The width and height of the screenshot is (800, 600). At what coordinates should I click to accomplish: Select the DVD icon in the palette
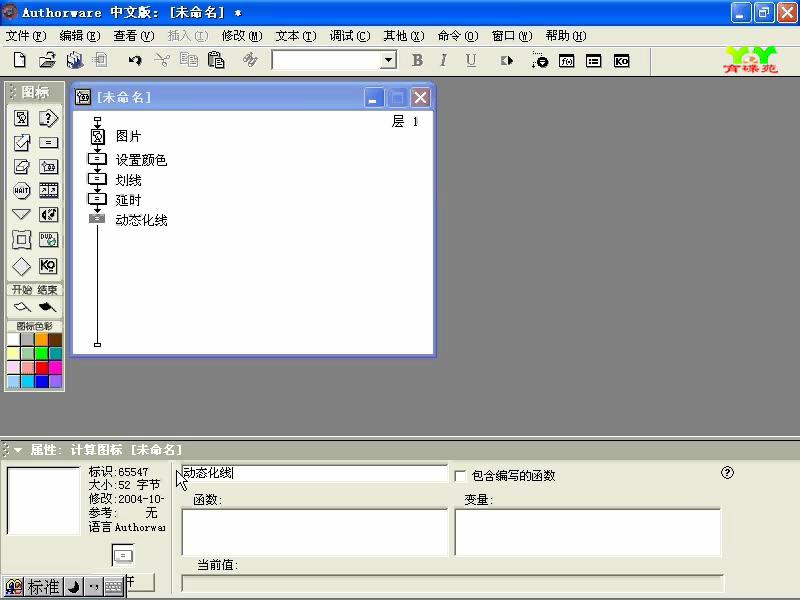point(48,240)
